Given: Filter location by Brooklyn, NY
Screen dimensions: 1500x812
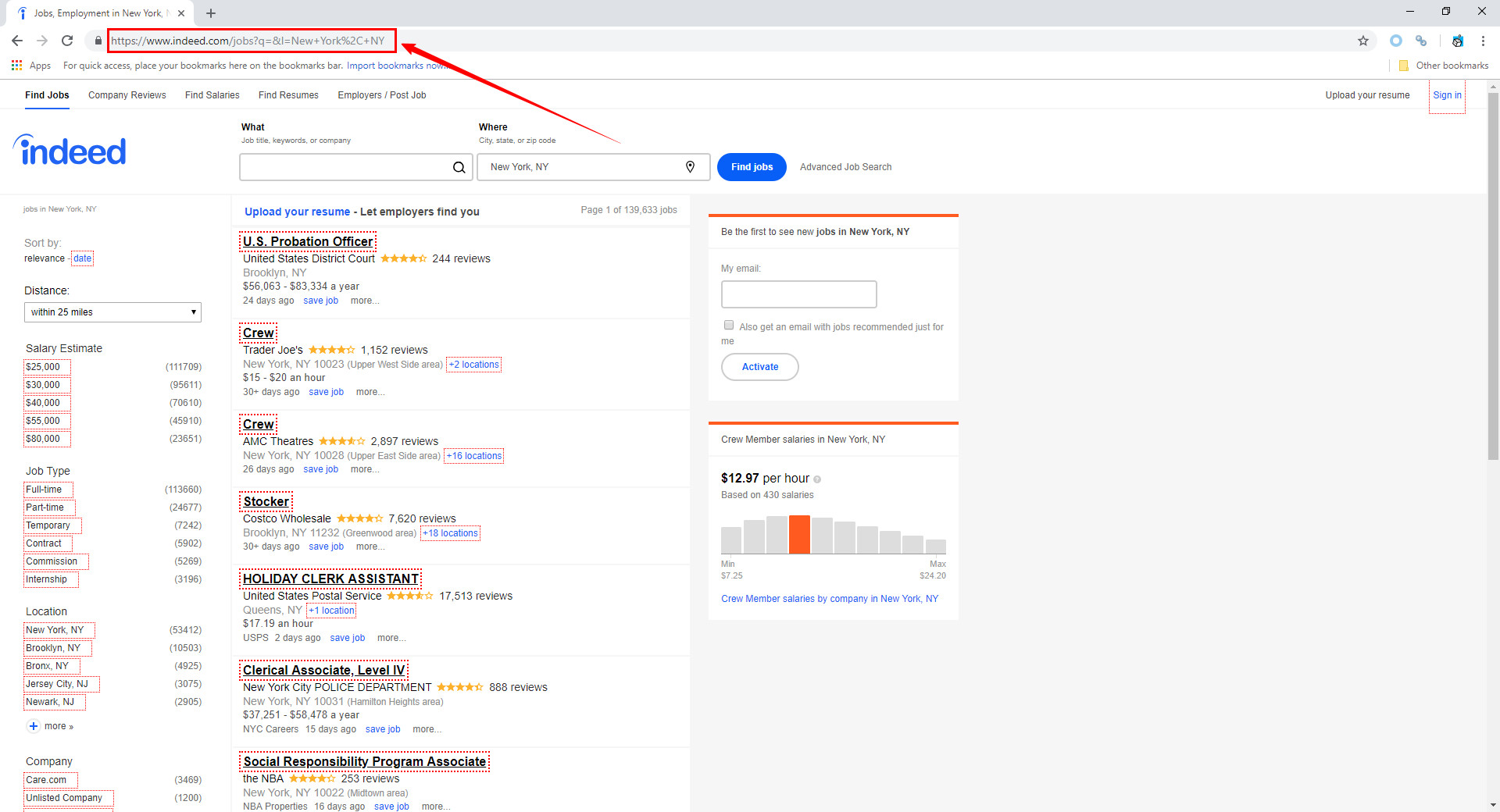Looking at the screenshot, I should pyautogui.click(x=57, y=648).
